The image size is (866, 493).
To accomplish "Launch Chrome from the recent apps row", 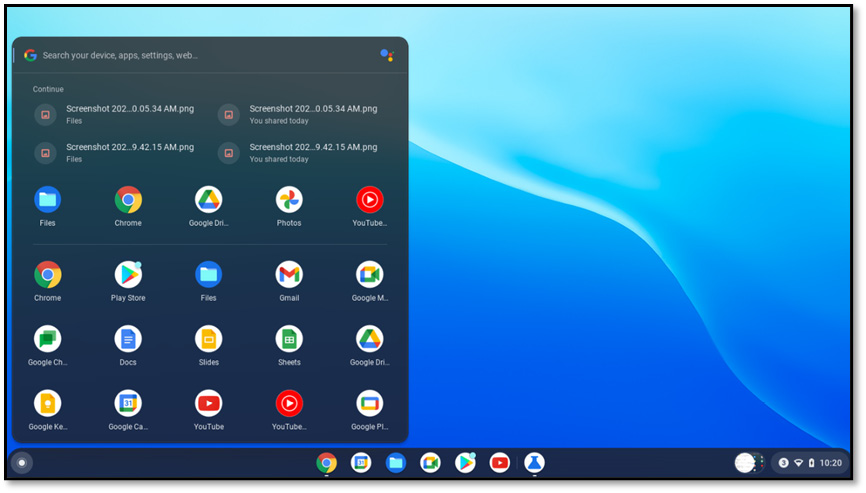I will click(x=128, y=206).
